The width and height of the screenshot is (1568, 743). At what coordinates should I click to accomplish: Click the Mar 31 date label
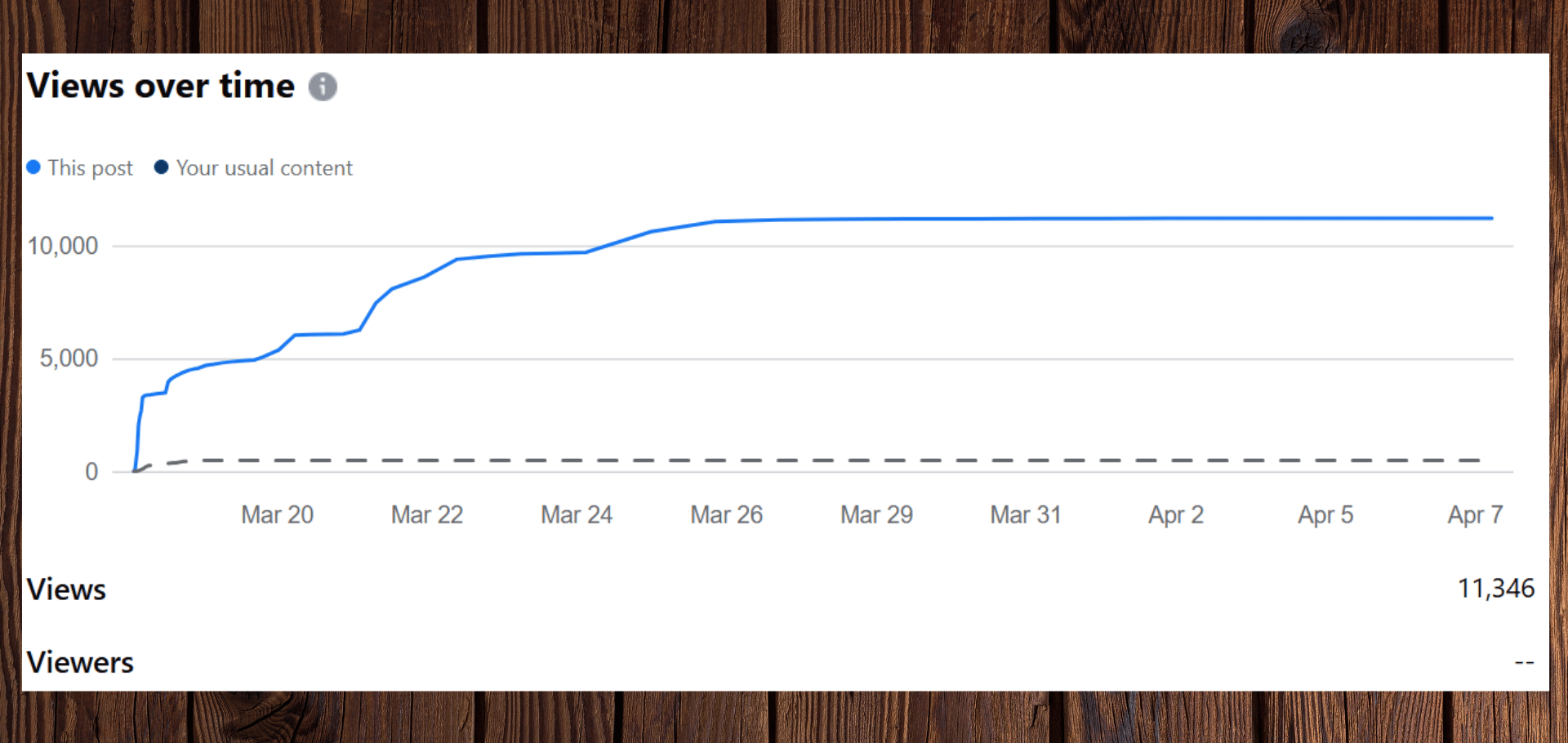click(1026, 514)
